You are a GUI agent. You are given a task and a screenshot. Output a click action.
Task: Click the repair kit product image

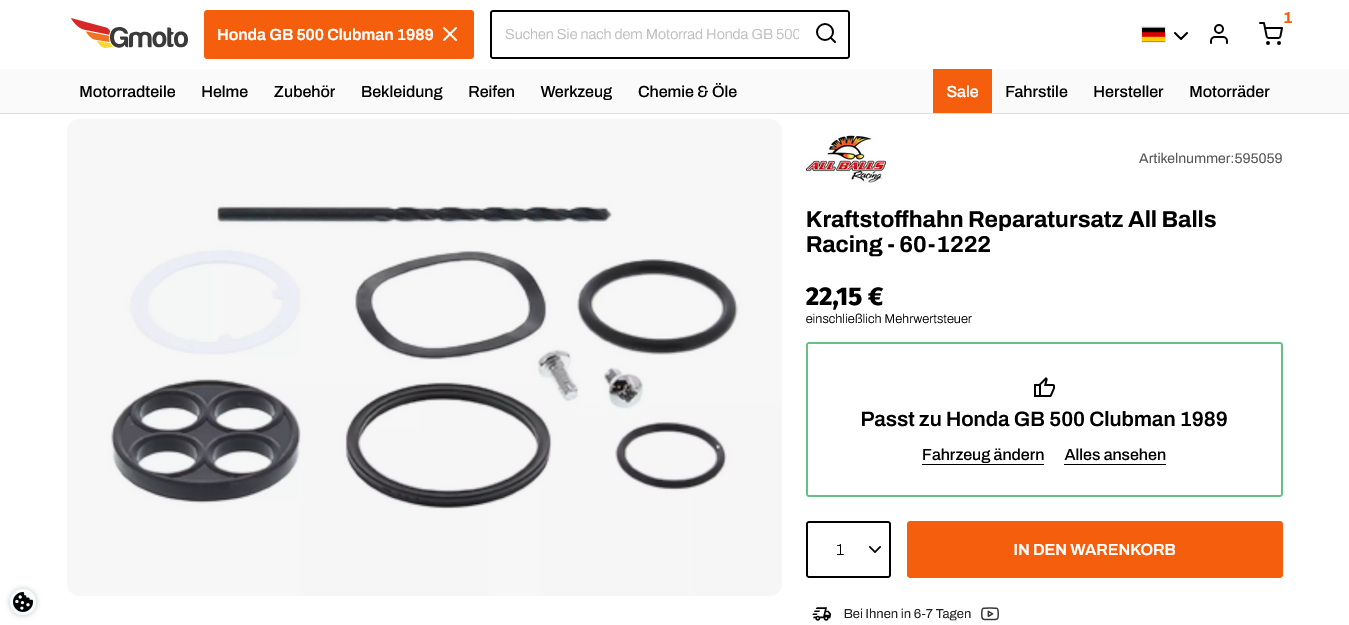coord(424,357)
